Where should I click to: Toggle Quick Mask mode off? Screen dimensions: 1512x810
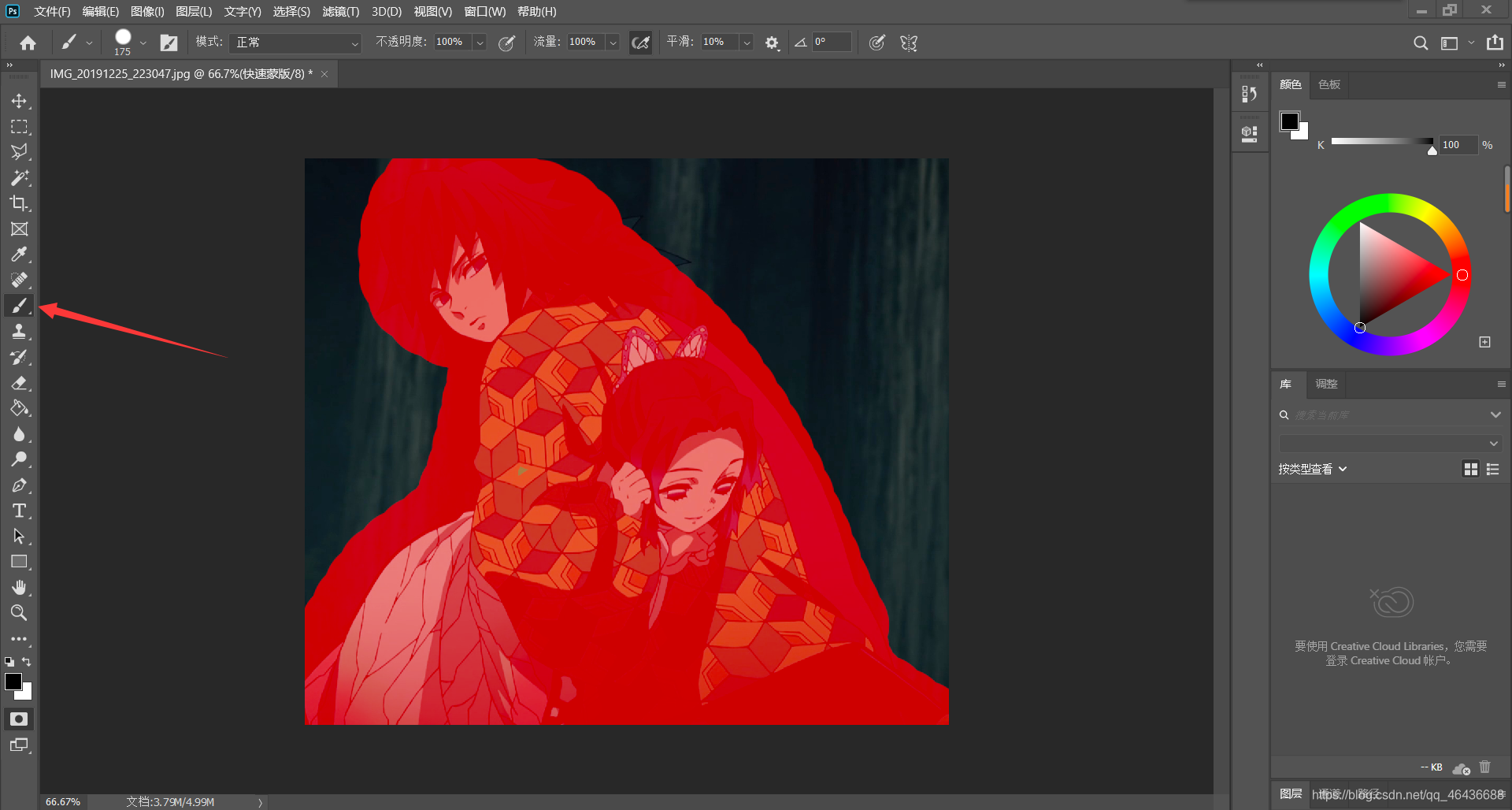[19, 719]
